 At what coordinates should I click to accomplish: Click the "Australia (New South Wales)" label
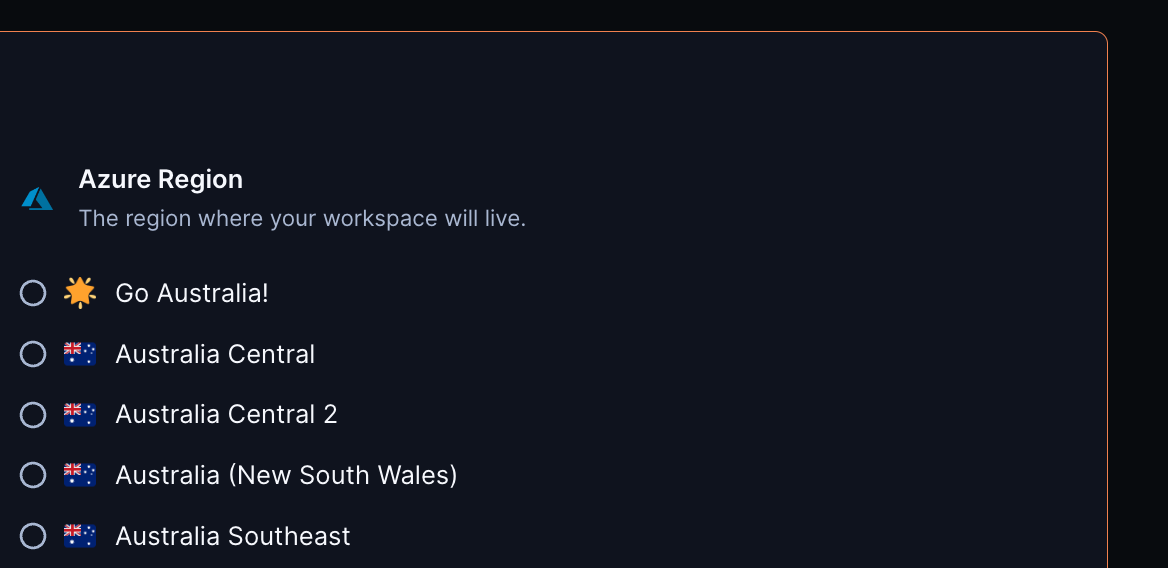pyautogui.click(x=286, y=475)
